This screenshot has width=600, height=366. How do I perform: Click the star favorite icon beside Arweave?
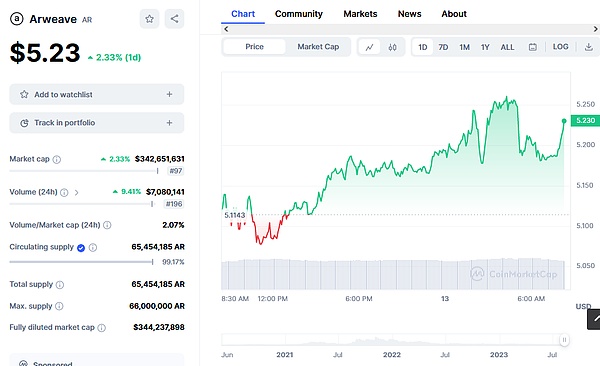point(150,19)
